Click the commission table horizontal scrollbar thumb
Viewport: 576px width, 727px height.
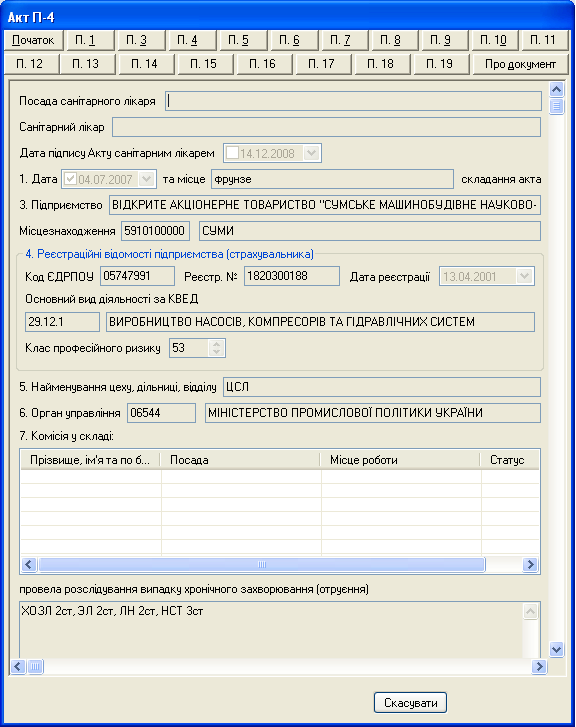(262, 564)
